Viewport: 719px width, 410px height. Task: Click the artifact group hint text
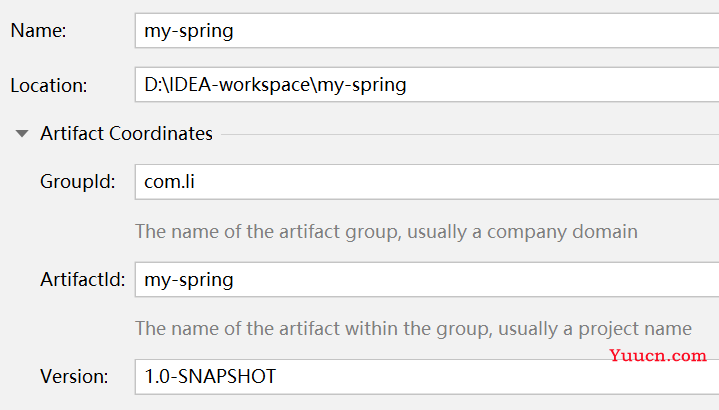point(386,231)
